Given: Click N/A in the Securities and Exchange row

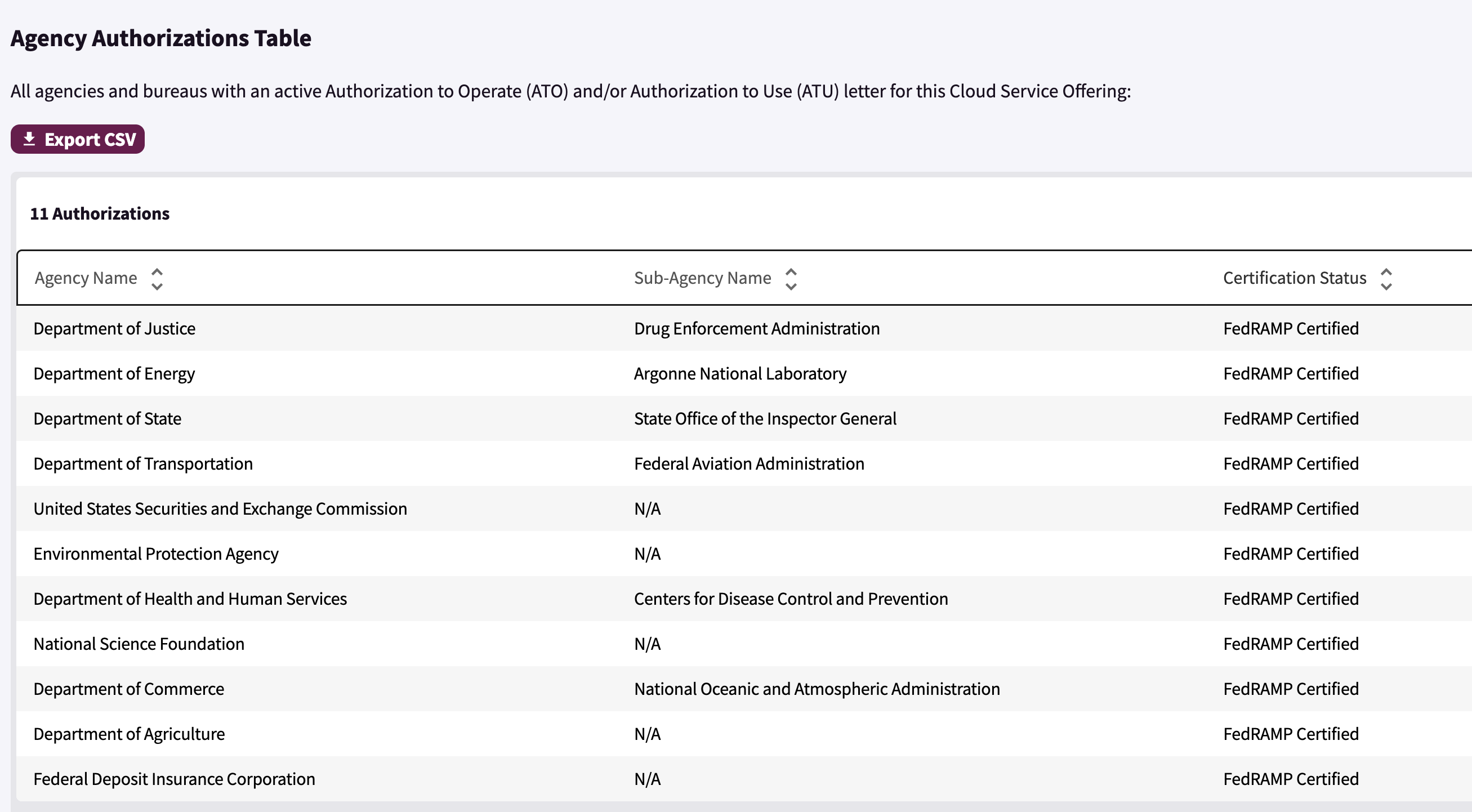Looking at the screenshot, I should pos(648,509).
